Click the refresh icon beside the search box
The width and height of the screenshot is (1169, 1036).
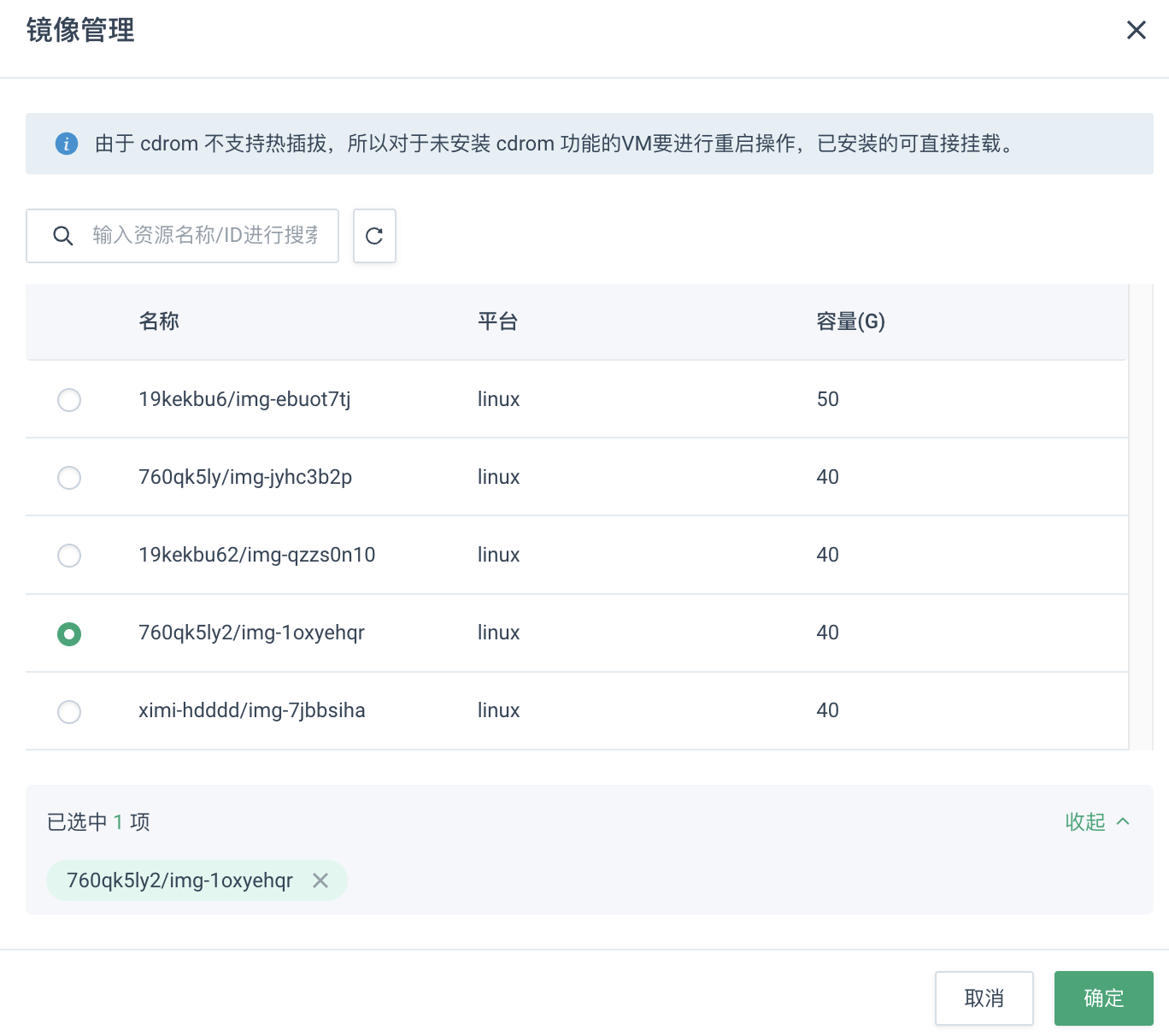point(374,236)
